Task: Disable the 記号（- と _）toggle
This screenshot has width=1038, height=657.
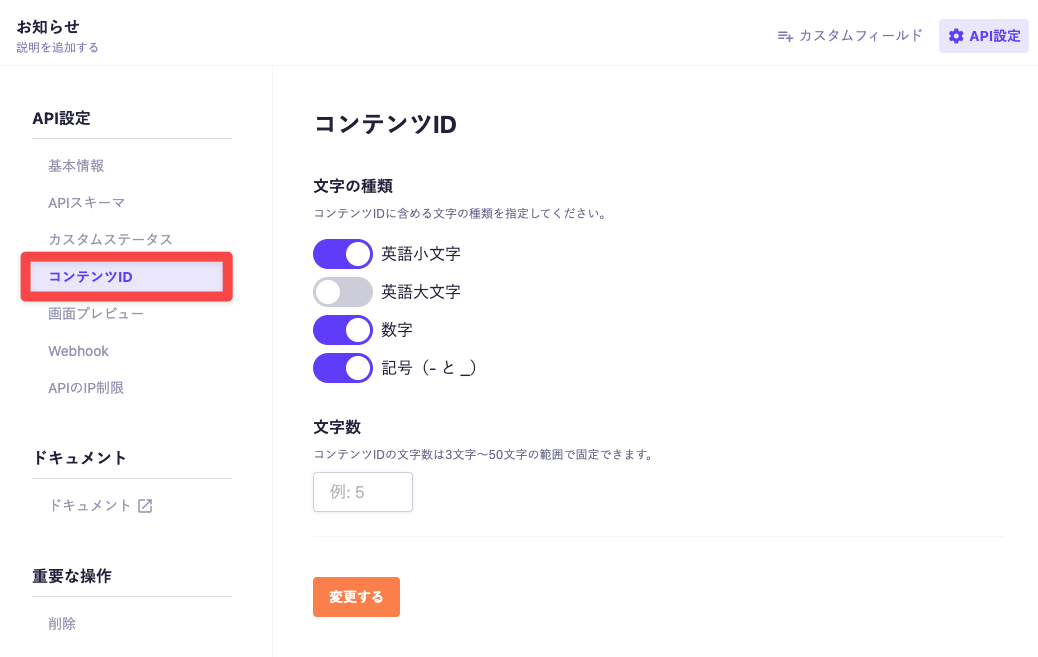Action: point(343,368)
